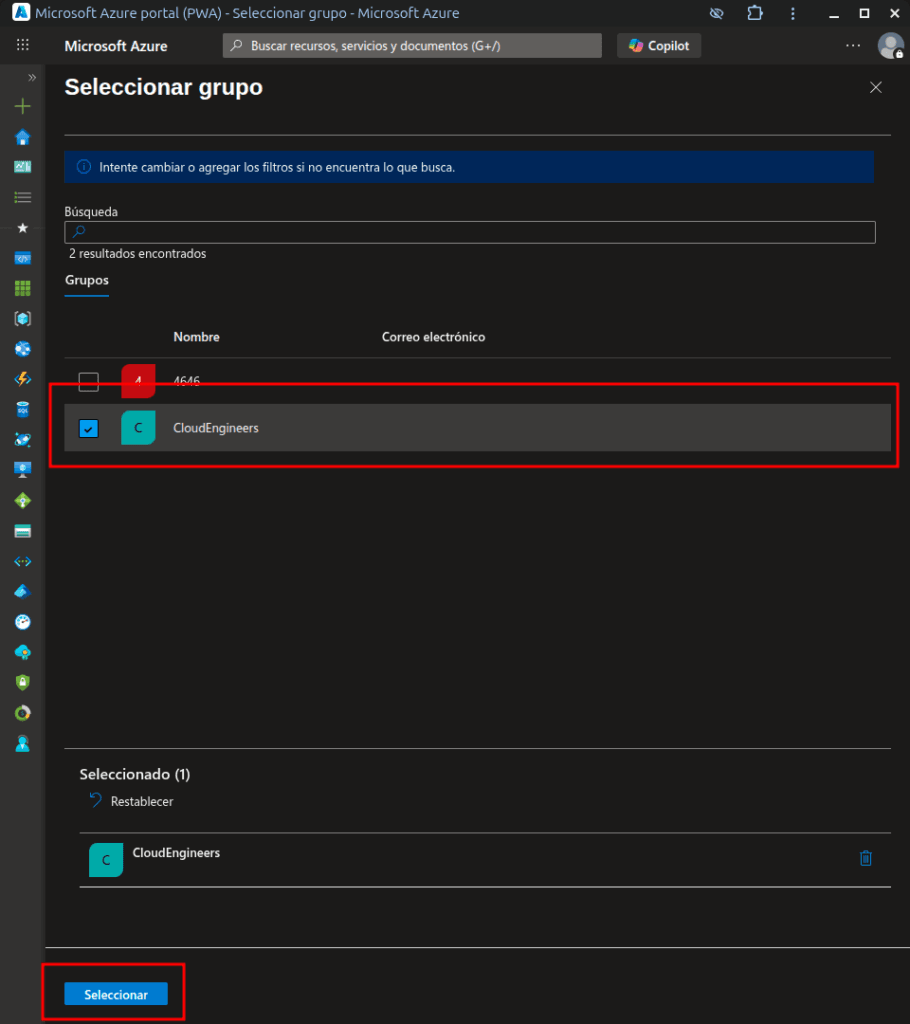
Task: Open SQL databases from the sidebar
Action: pyautogui.click(x=22, y=409)
